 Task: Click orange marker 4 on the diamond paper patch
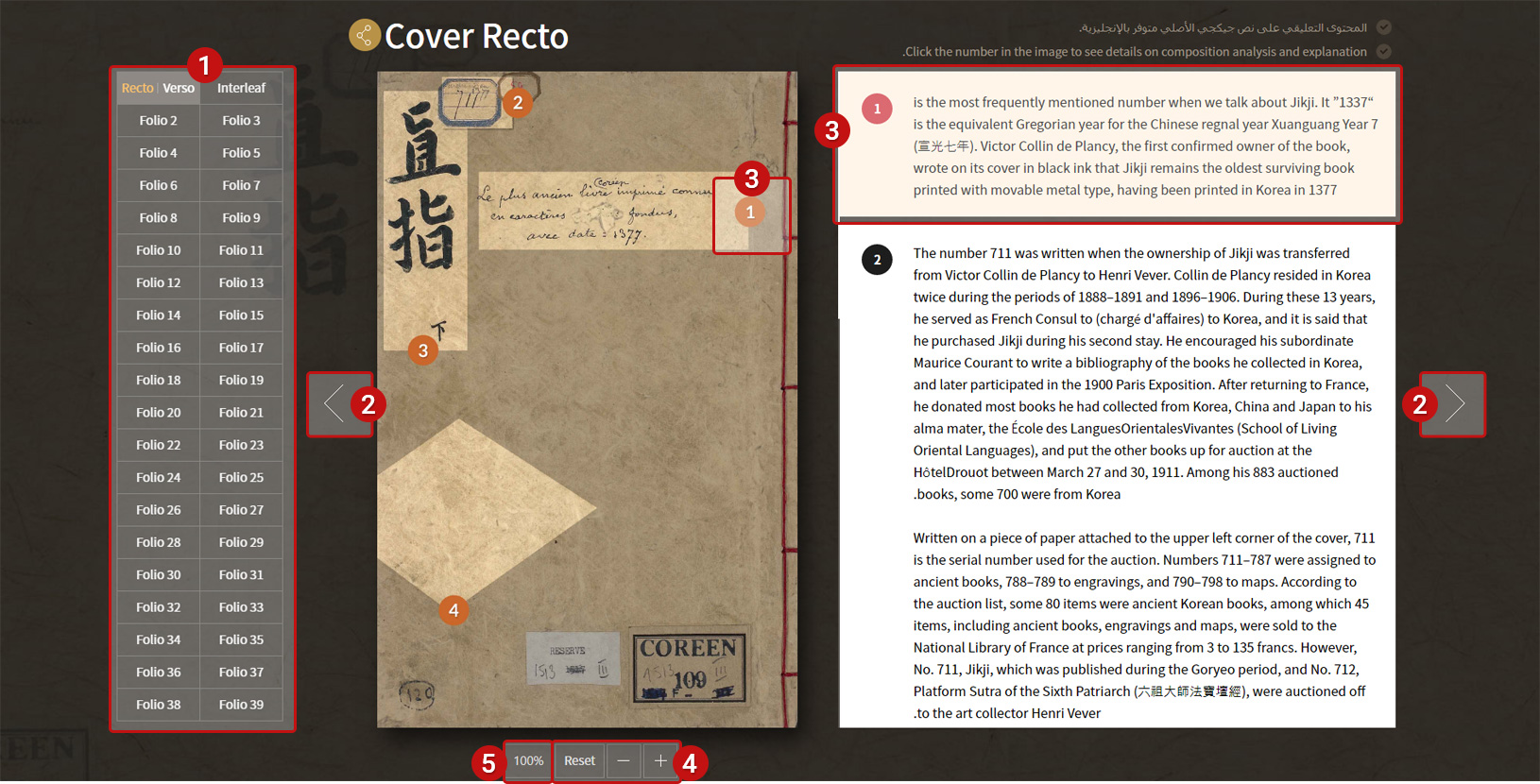pos(453,610)
